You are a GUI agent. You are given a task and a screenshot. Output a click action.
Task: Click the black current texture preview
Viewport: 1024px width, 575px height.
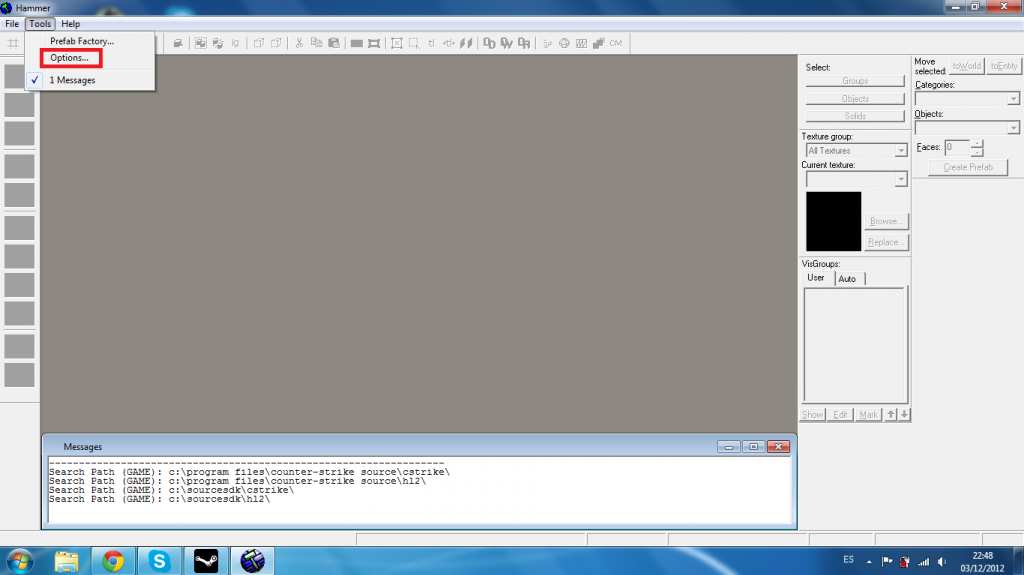833,222
